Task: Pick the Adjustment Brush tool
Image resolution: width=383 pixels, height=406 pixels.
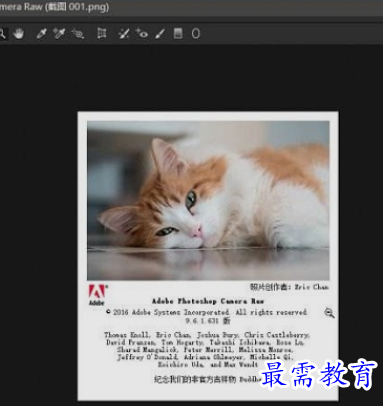Action: pyautogui.click(x=160, y=33)
